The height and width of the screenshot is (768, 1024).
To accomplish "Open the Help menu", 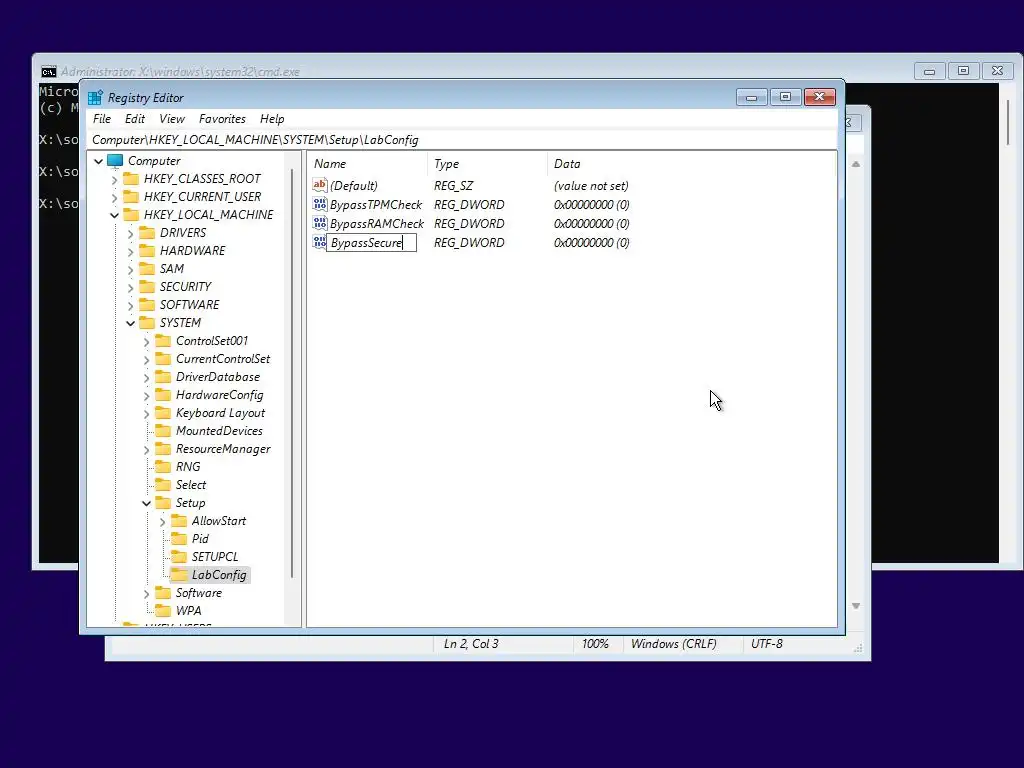I will tap(272, 119).
